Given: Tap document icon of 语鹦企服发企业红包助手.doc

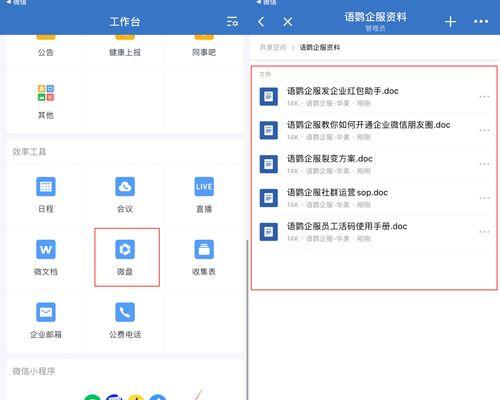Looking at the screenshot, I should 269,96.
